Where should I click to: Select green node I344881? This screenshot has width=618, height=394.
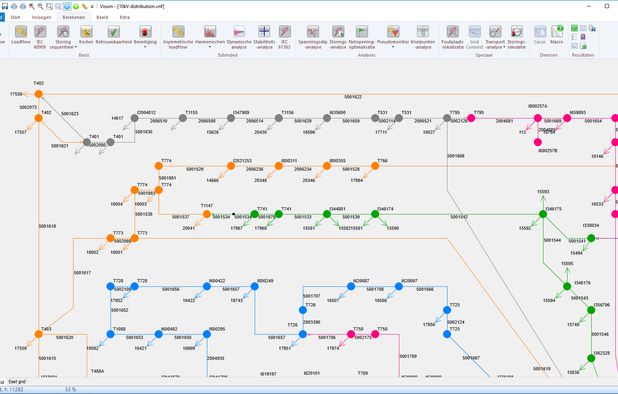[x=327, y=214]
